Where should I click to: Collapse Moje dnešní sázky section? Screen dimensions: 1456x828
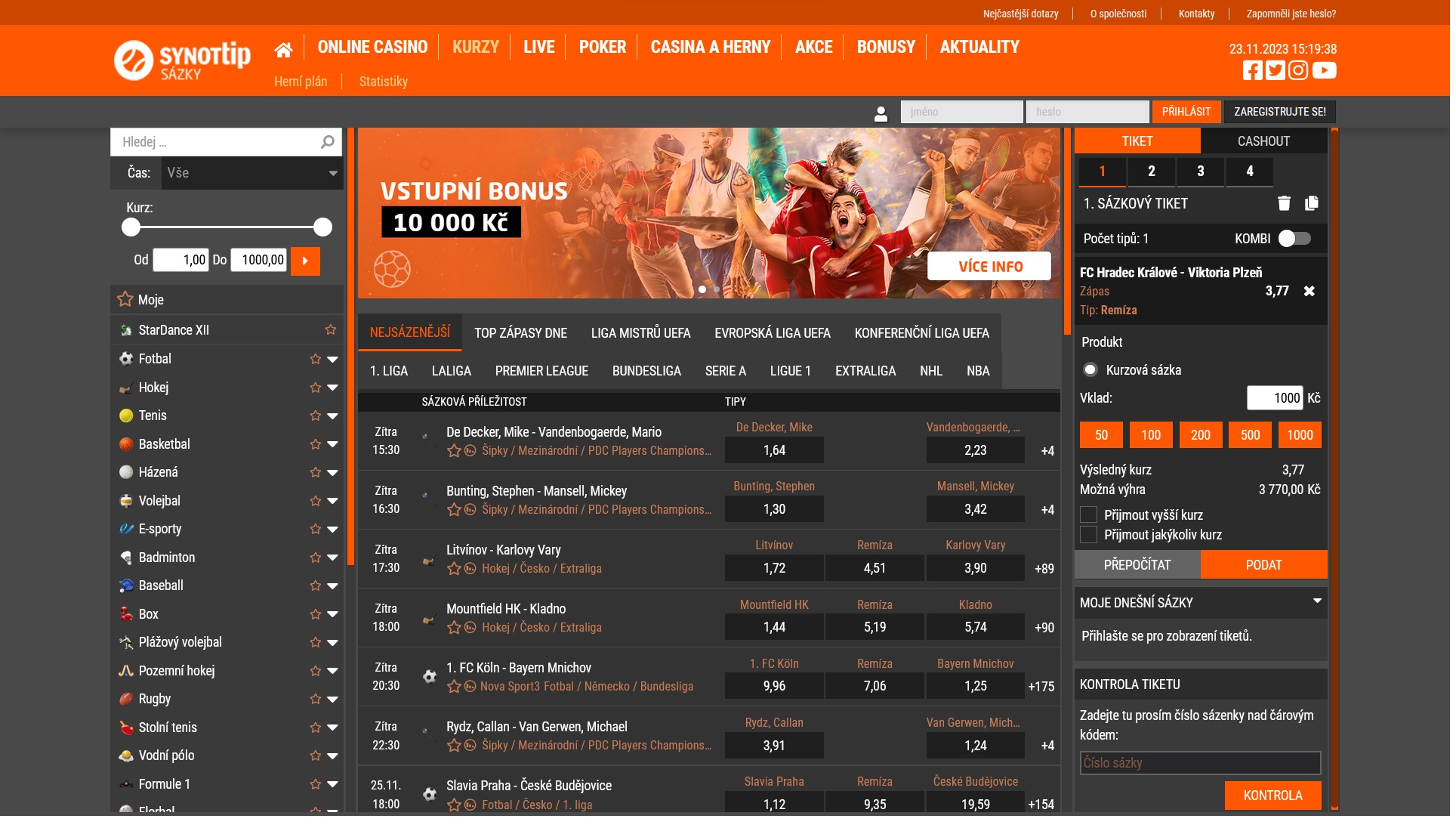[x=1317, y=601]
